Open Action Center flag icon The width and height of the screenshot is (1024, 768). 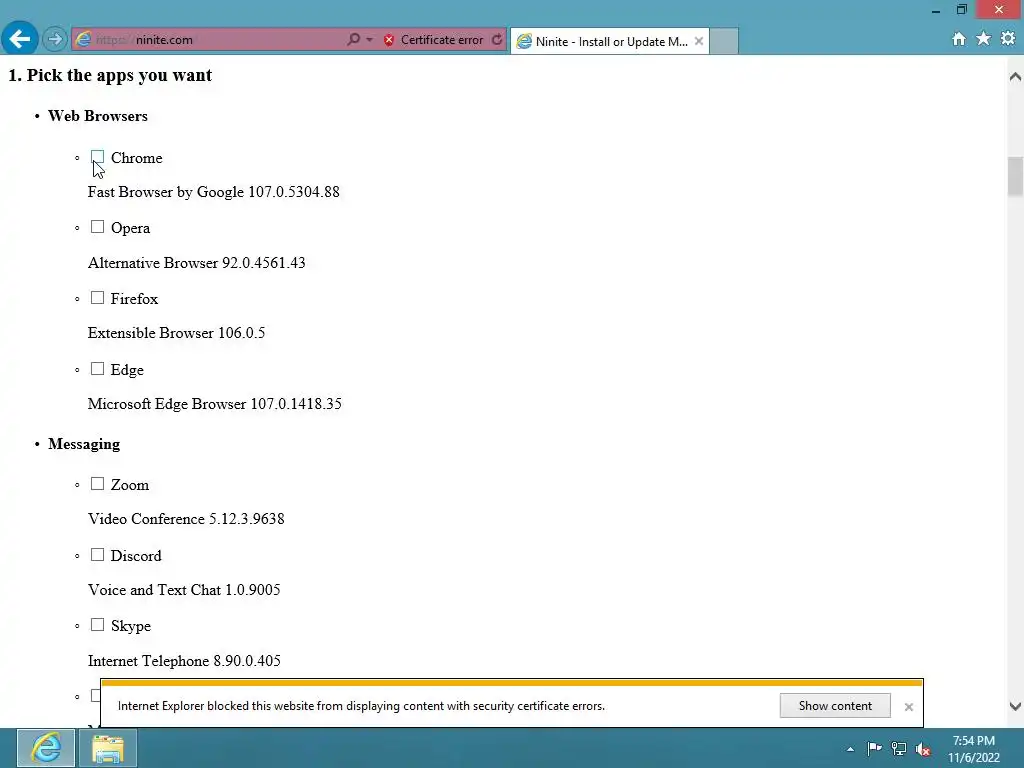pyautogui.click(x=874, y=748)
